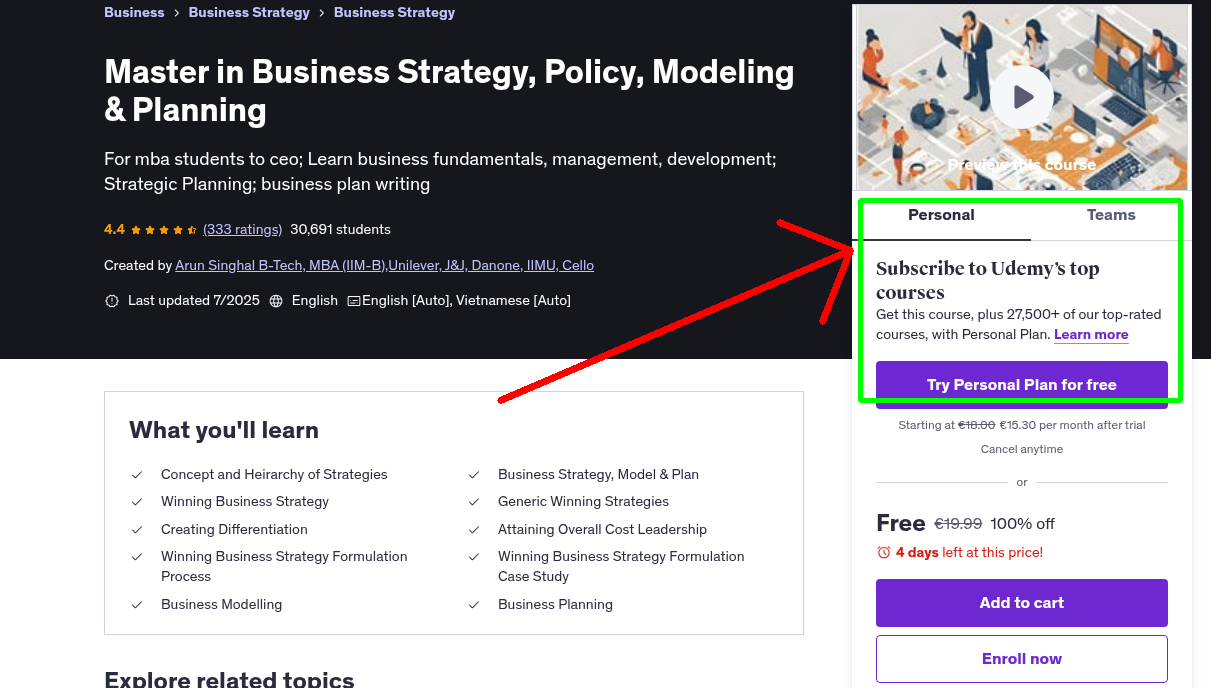Click the course preview thumbnail image
The image size is (1211, 688).
pos(1022,97)
